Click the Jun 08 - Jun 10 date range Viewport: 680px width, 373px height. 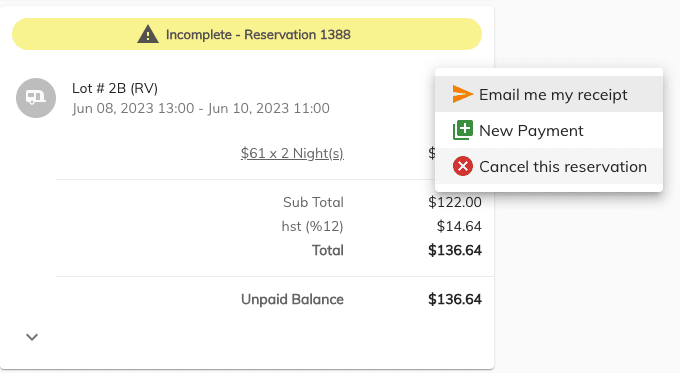tap(201, 108)
